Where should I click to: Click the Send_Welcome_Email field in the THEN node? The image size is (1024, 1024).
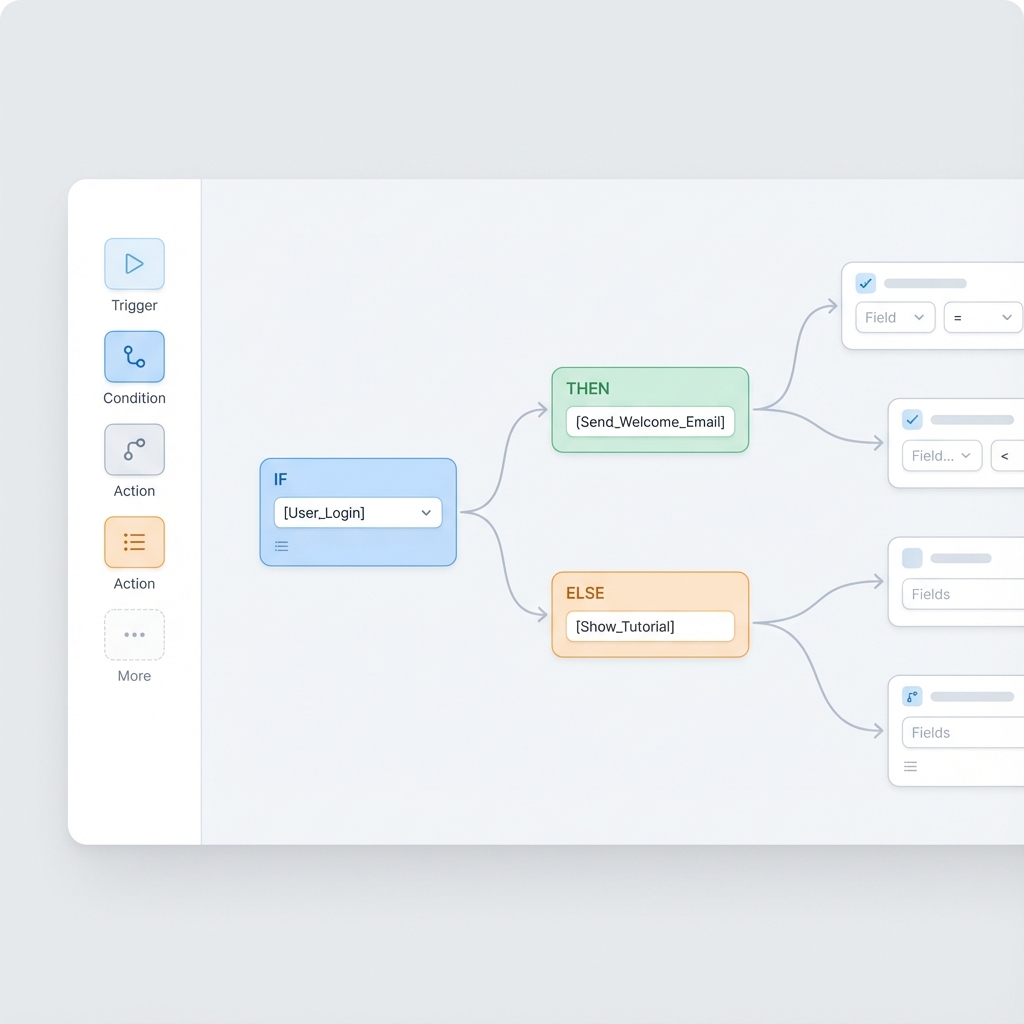click(649, 422)
